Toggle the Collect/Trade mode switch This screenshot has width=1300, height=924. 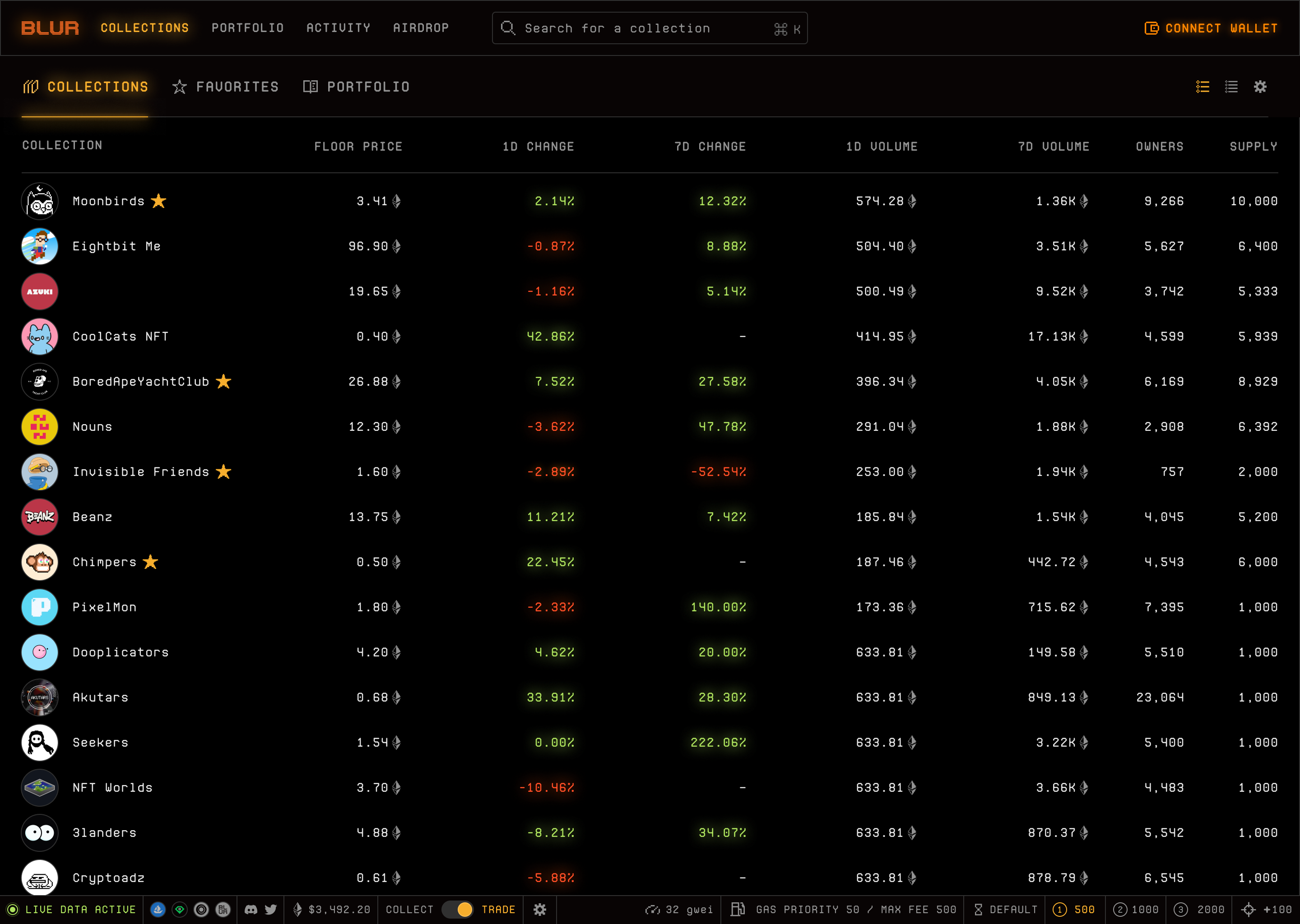(x=458, y=909)
